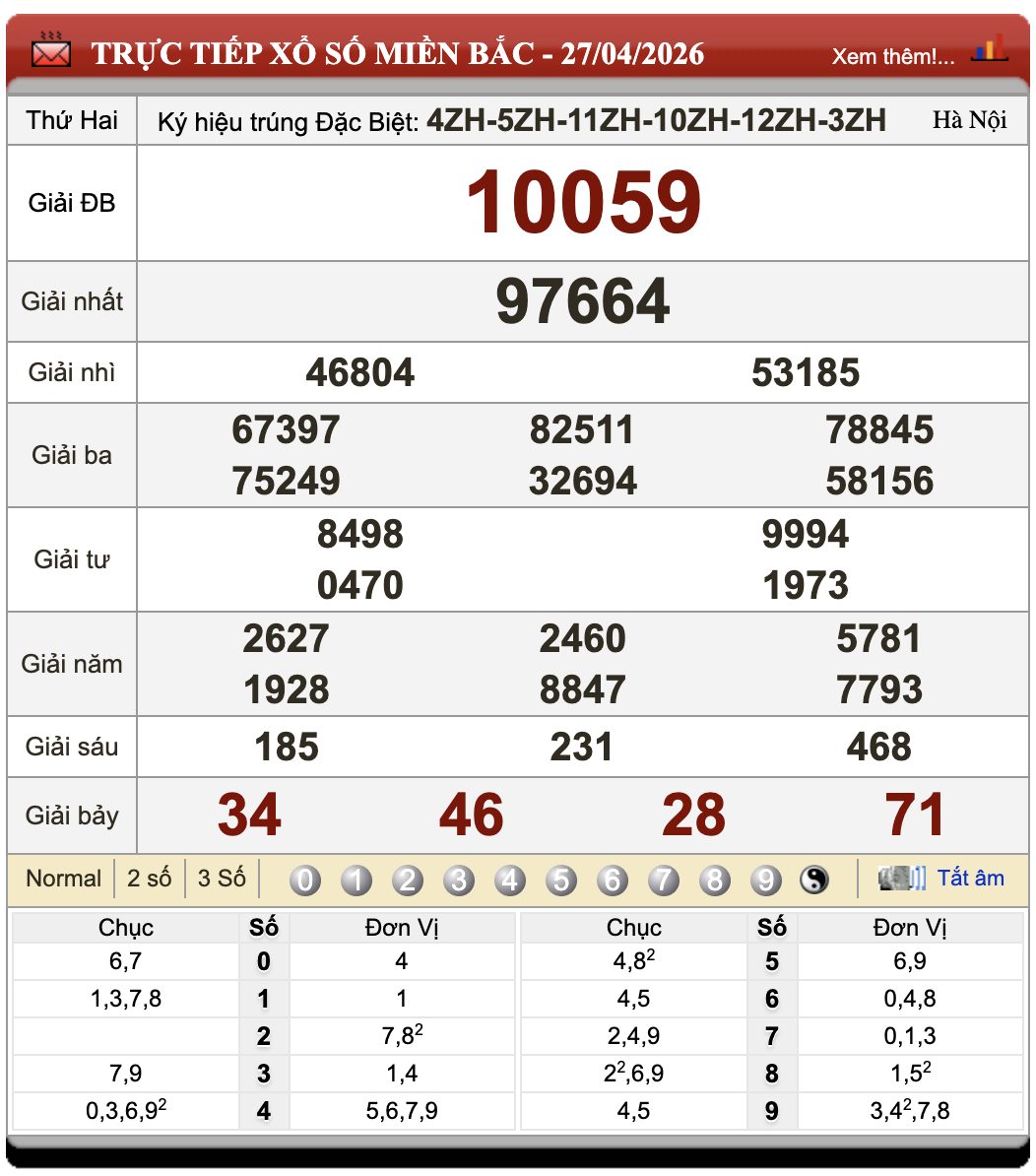Image resolution: width=1036 pixels, height=1176 pixels.
Task: Toggle highlighting for number 2 ball
Action: pyautogui.click(x=408, y=880)
